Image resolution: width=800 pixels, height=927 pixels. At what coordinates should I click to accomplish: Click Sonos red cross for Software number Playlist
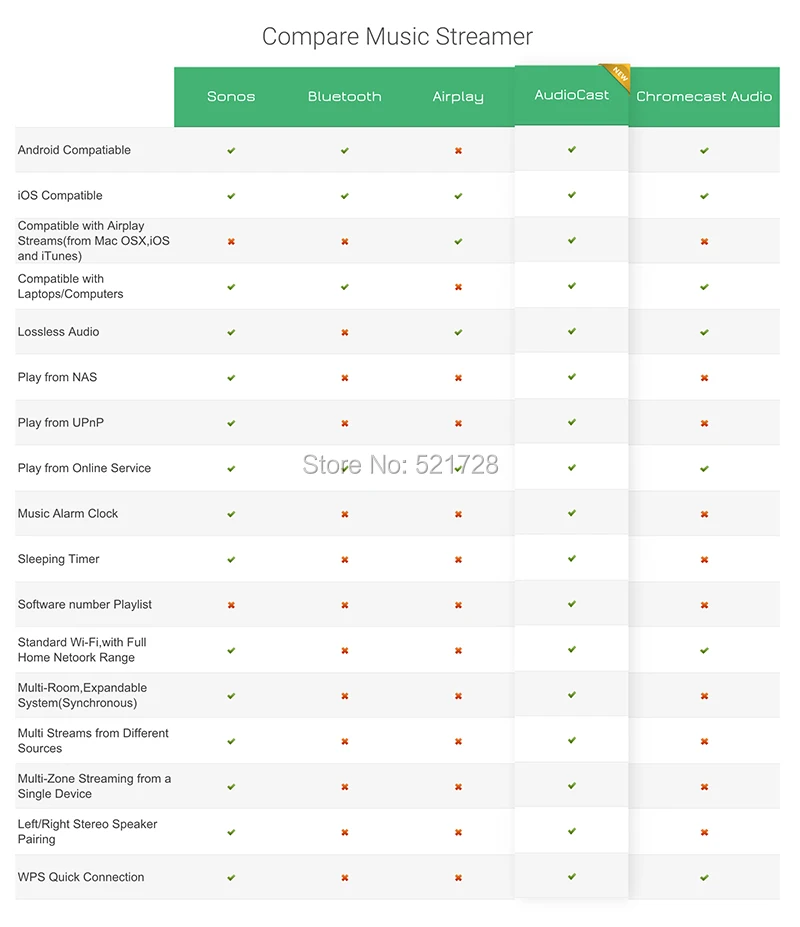(x=231, y=605)
